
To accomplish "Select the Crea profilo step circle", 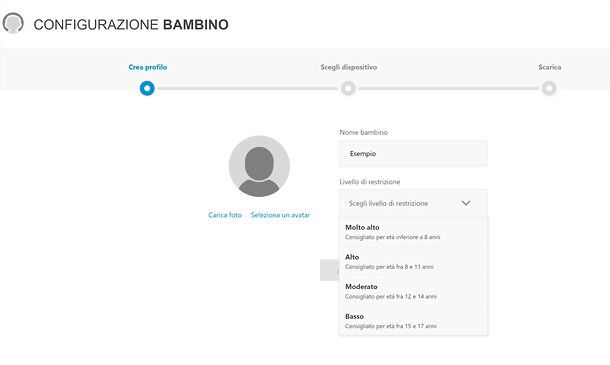I will coord(147,88).
